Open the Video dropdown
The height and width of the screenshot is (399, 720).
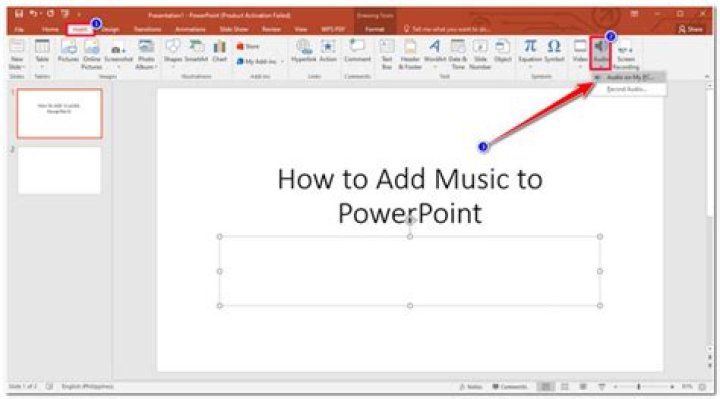coord(580,54)
